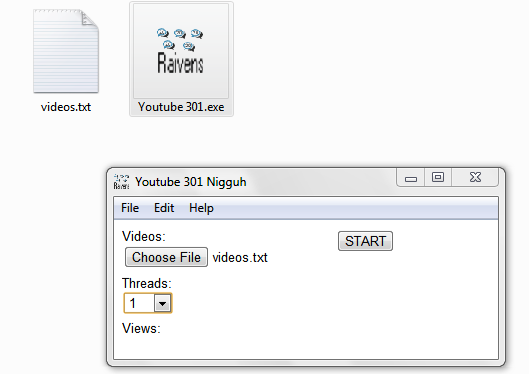Click the Youtube 301.exe file name label
This screenshot has width=529, height=374.
(x=181, y=107)
